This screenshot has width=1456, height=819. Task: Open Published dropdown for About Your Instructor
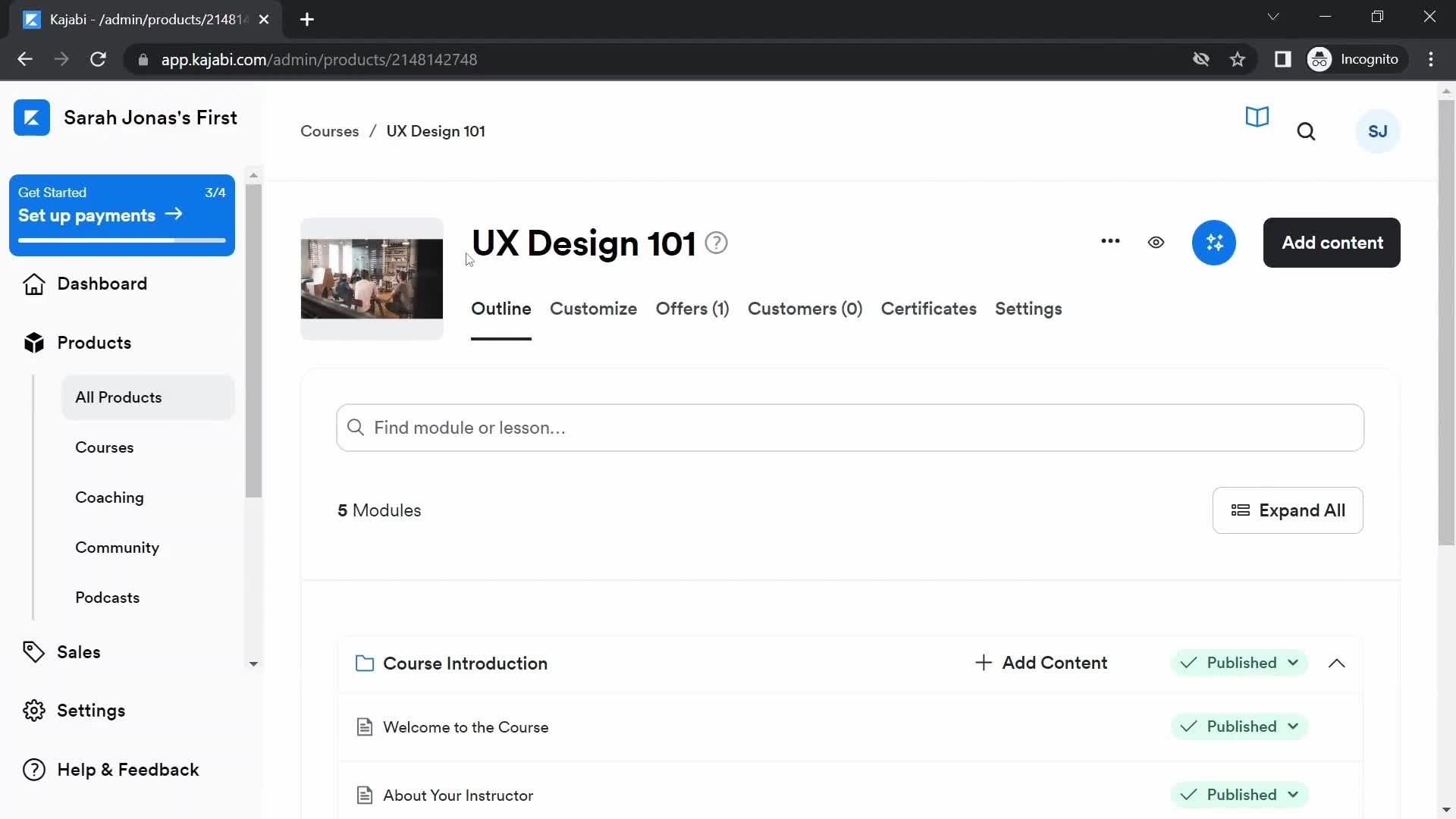pos(1239,795)
